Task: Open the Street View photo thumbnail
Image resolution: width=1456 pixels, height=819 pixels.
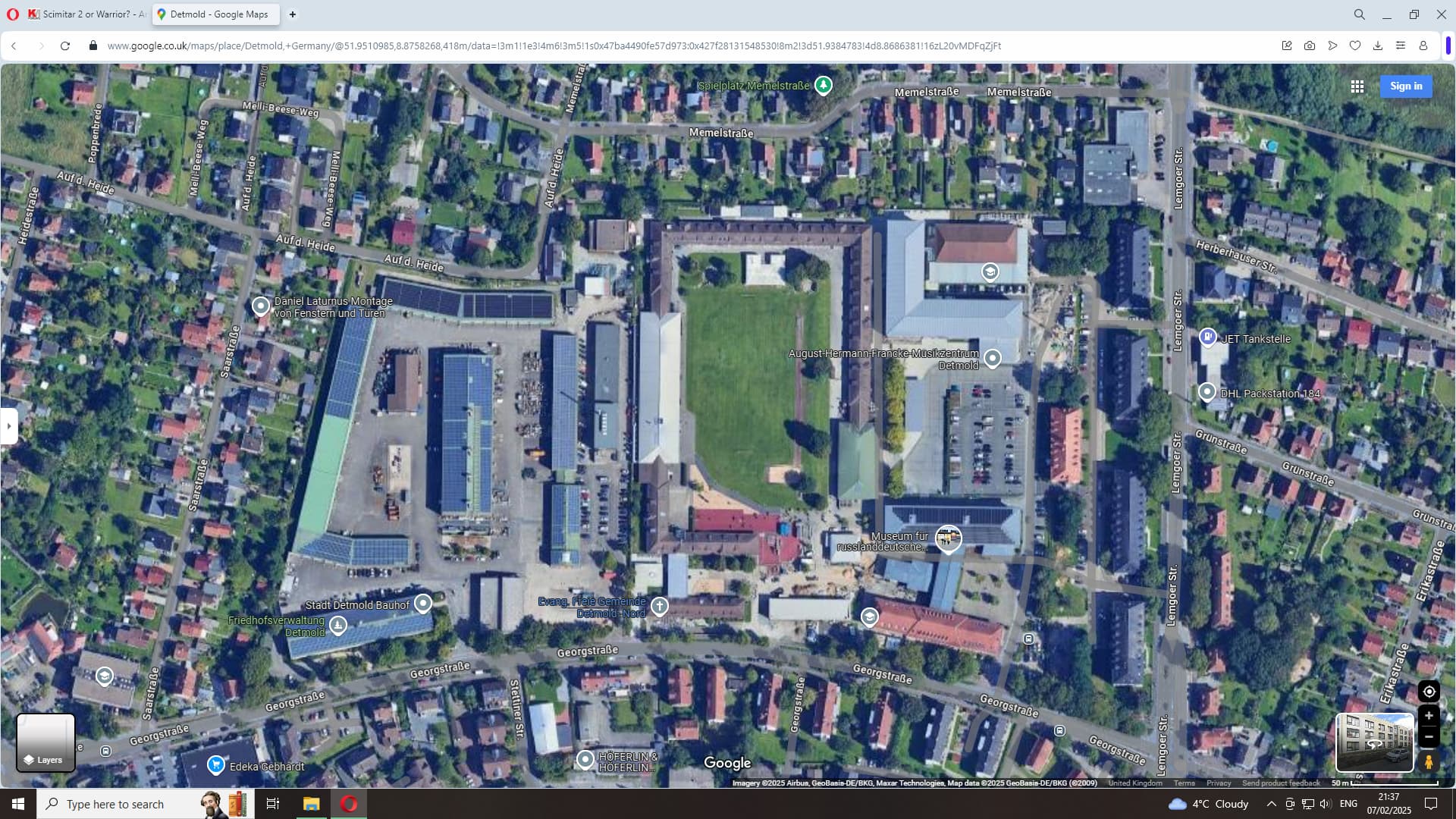Action: point(1374,742)
